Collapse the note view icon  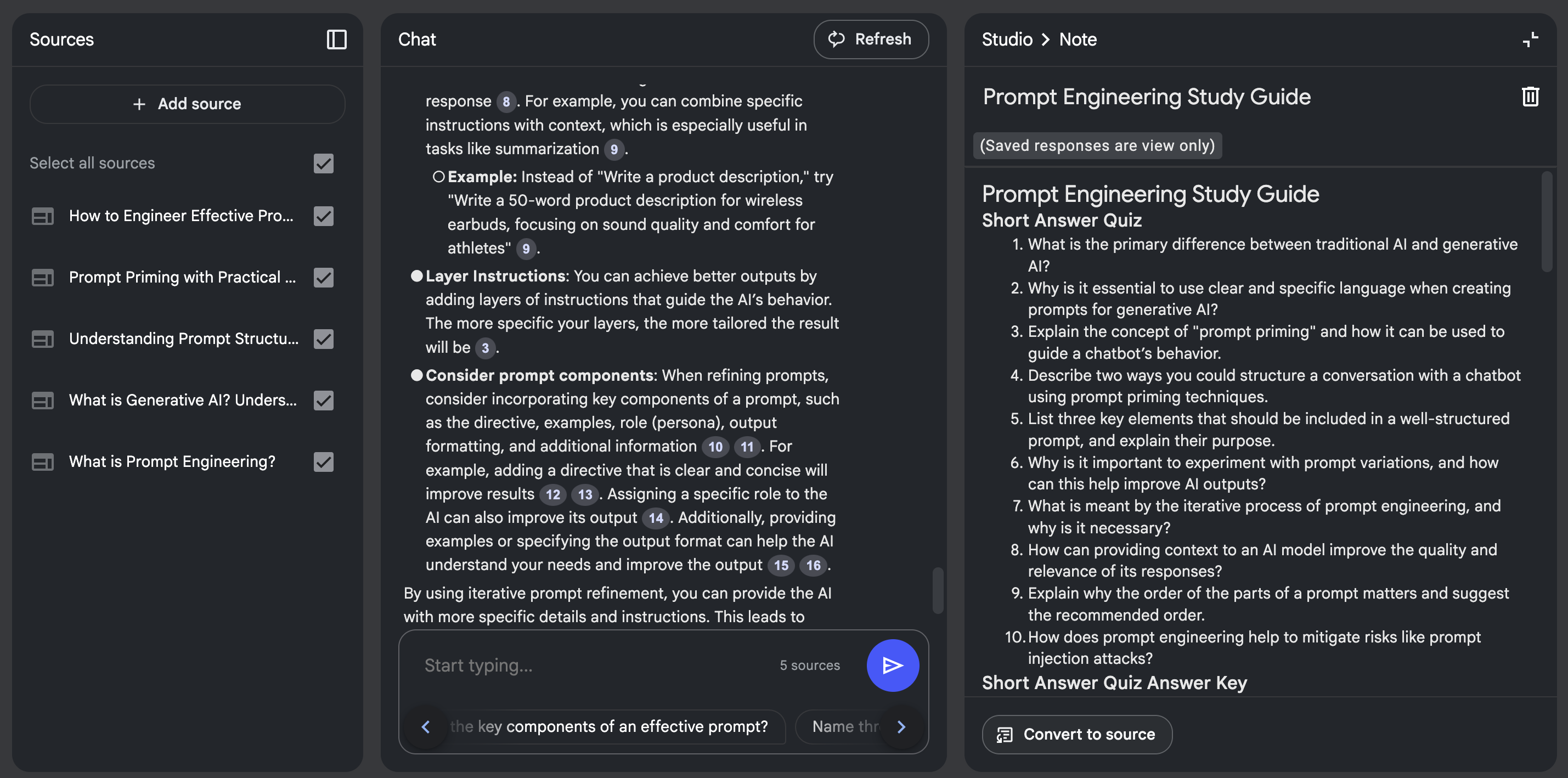pyautogui.click(x=1530, y=40)
